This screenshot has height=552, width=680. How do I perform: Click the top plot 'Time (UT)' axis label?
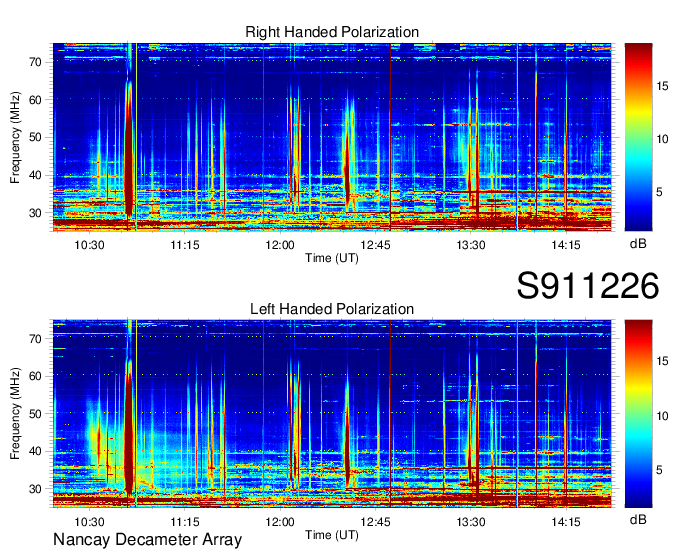(x=332, y=258)
